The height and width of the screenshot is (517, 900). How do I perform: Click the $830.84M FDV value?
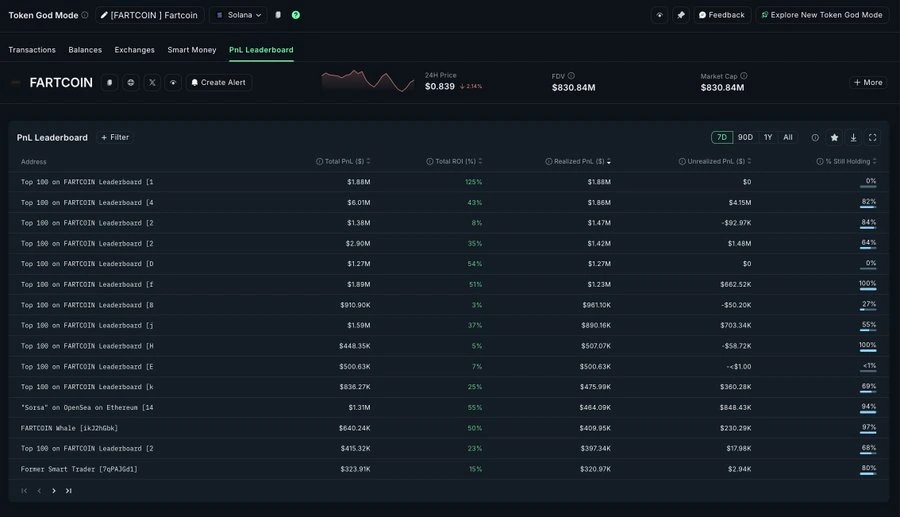(x=573, y=87)
